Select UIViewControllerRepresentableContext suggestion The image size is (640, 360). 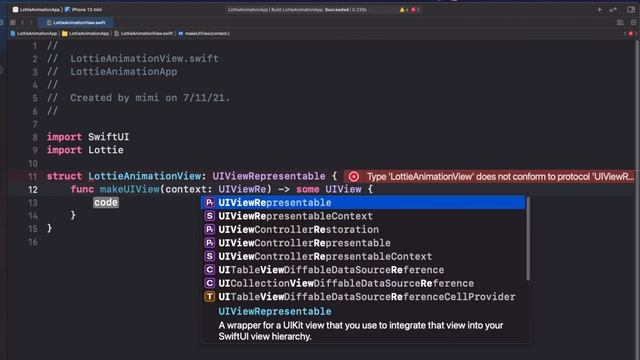[x=363, y=256]
